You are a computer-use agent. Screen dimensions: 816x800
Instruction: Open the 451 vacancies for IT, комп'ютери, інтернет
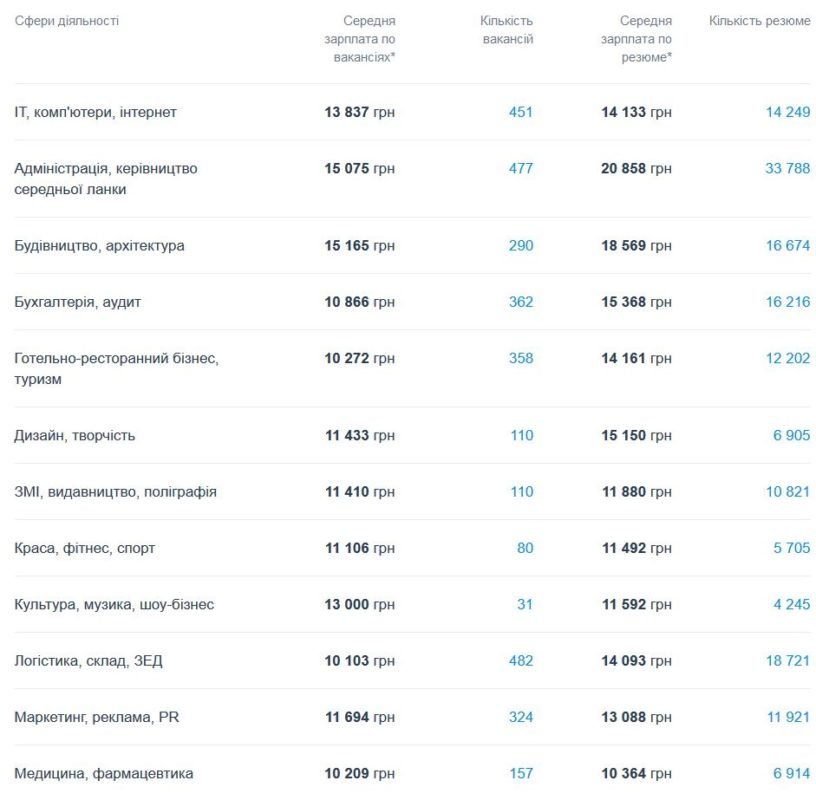point(520,112)
